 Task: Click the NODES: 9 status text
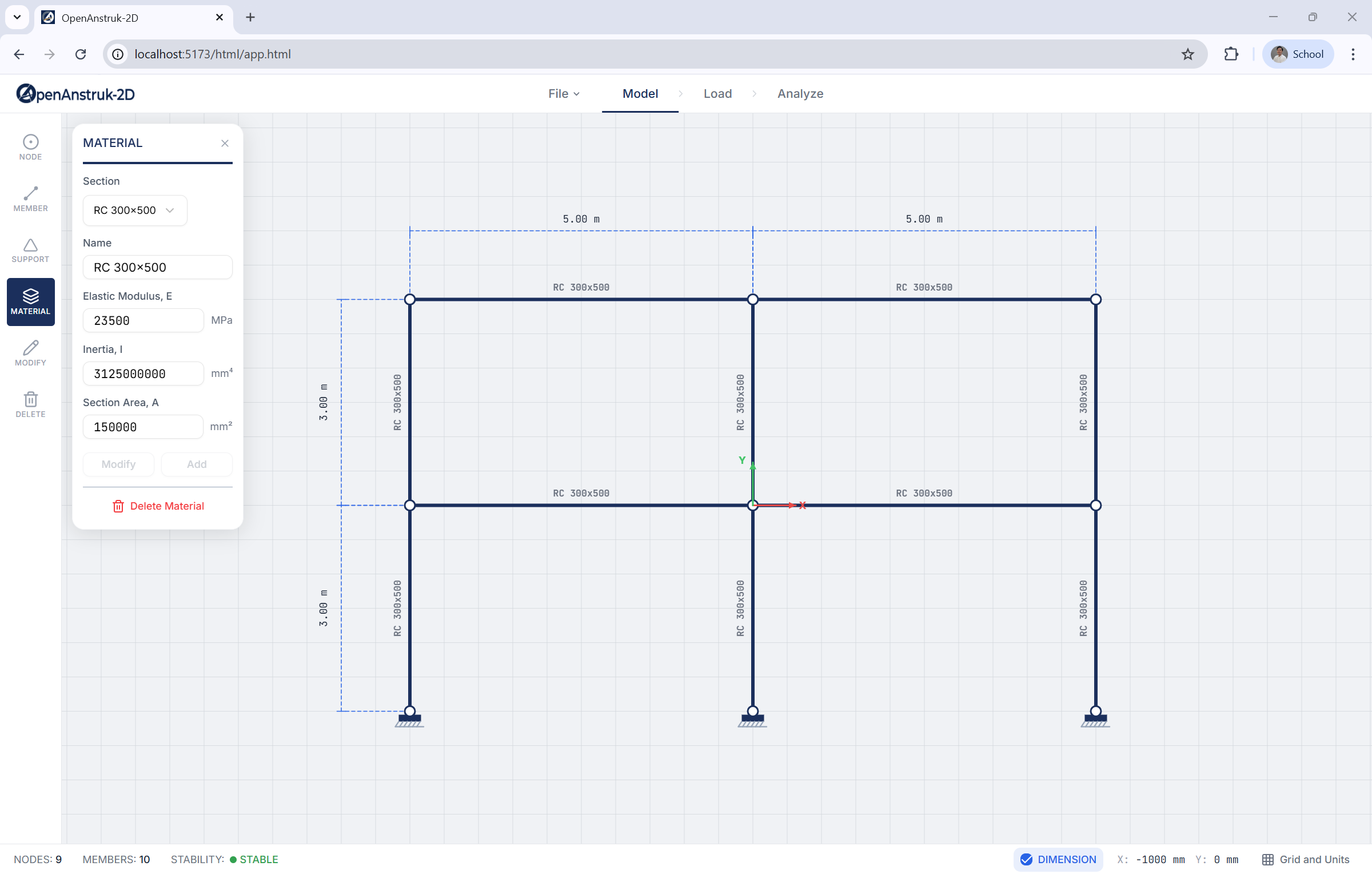tap(38, 859)
